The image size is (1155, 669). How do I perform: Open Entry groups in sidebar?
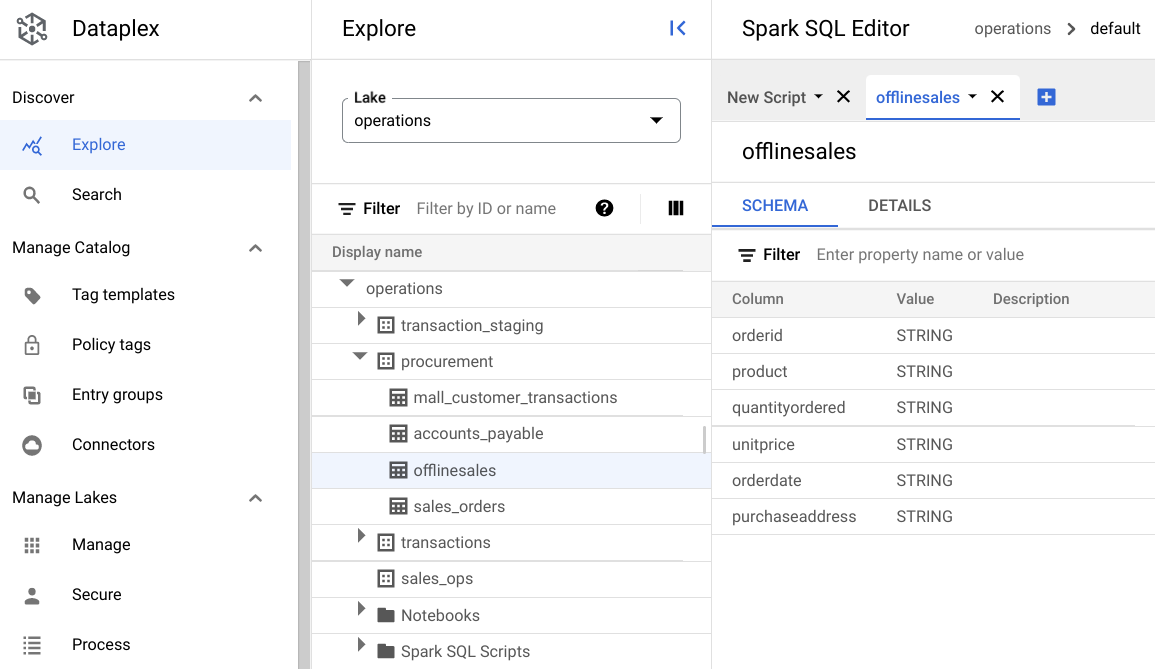click(x=117, y=395)
